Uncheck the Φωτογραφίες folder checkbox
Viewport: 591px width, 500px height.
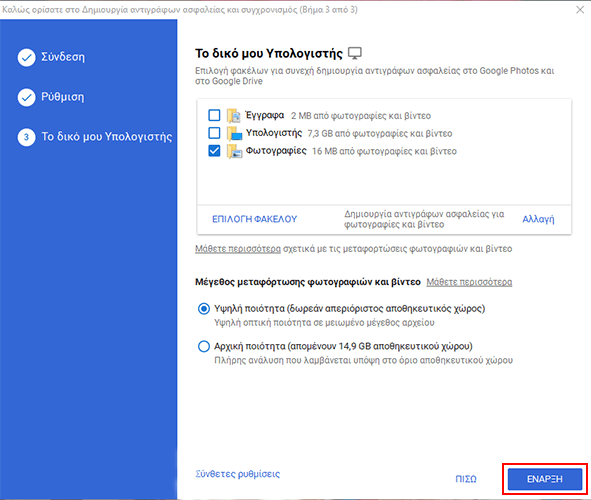point(214,151)
